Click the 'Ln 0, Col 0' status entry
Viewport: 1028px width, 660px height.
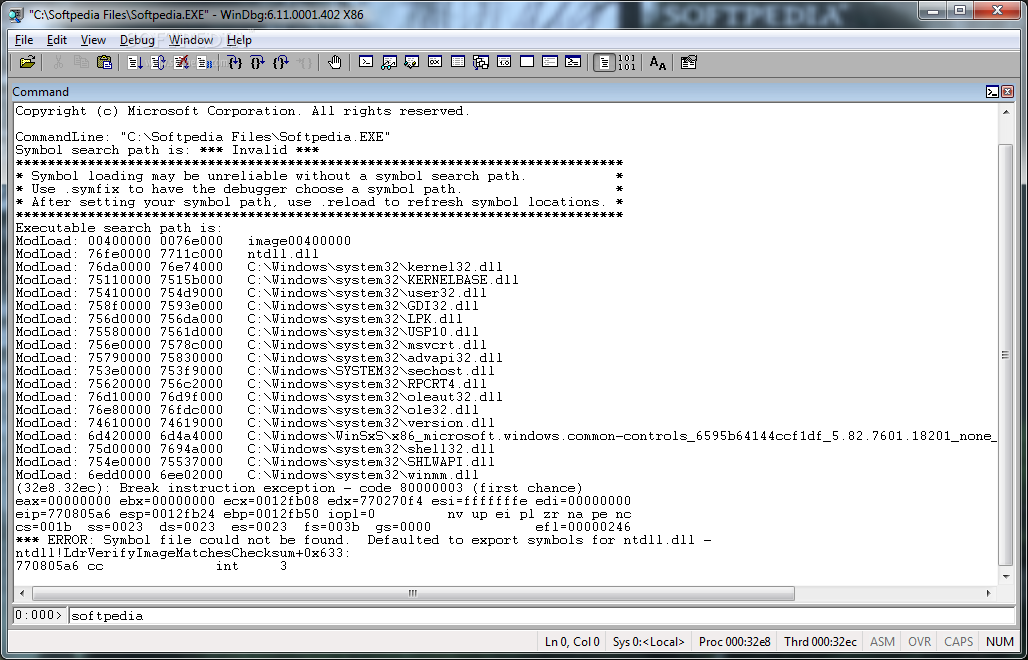[572, 642]
